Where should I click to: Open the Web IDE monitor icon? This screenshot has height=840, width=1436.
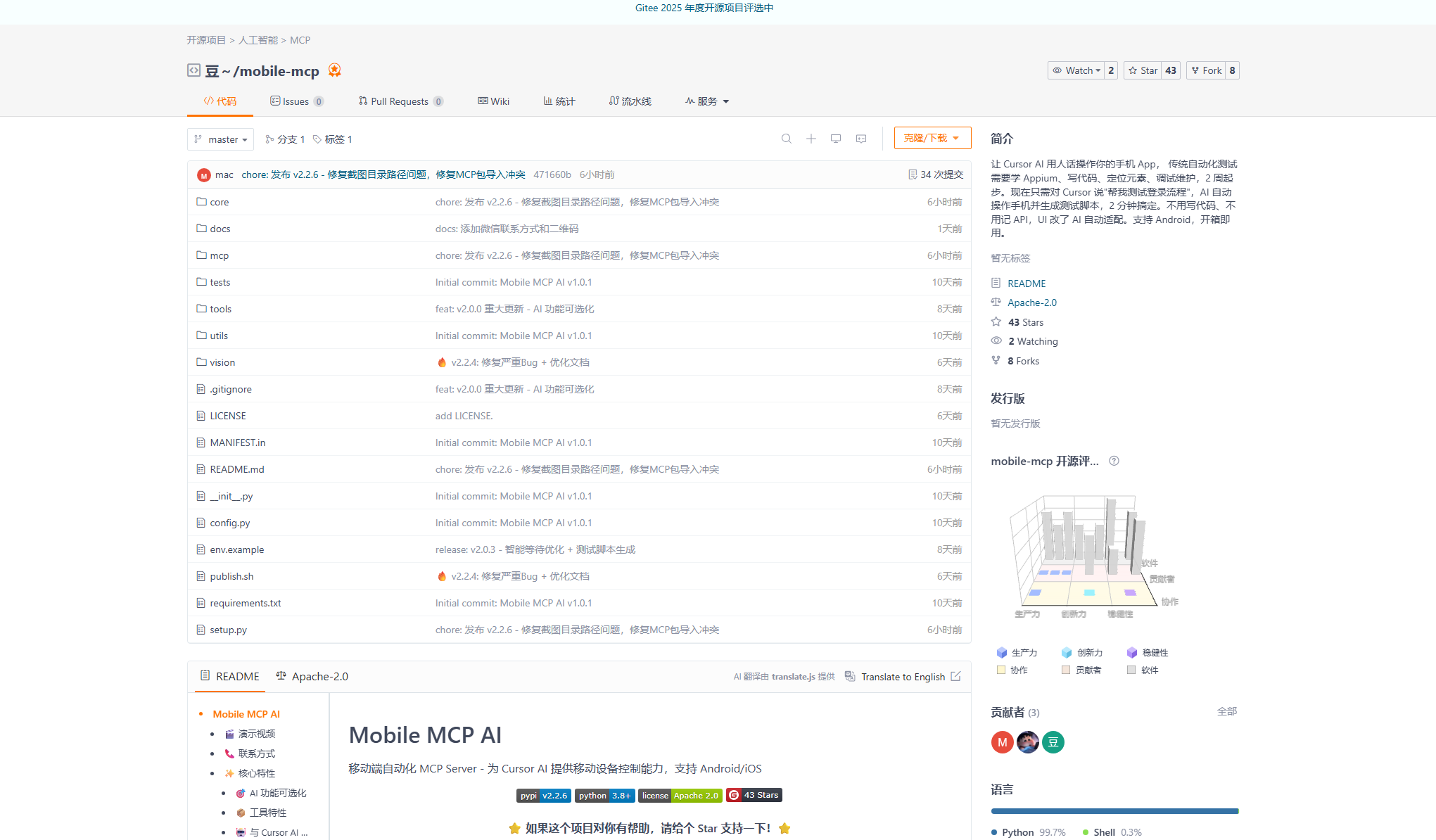click(835, 139)
